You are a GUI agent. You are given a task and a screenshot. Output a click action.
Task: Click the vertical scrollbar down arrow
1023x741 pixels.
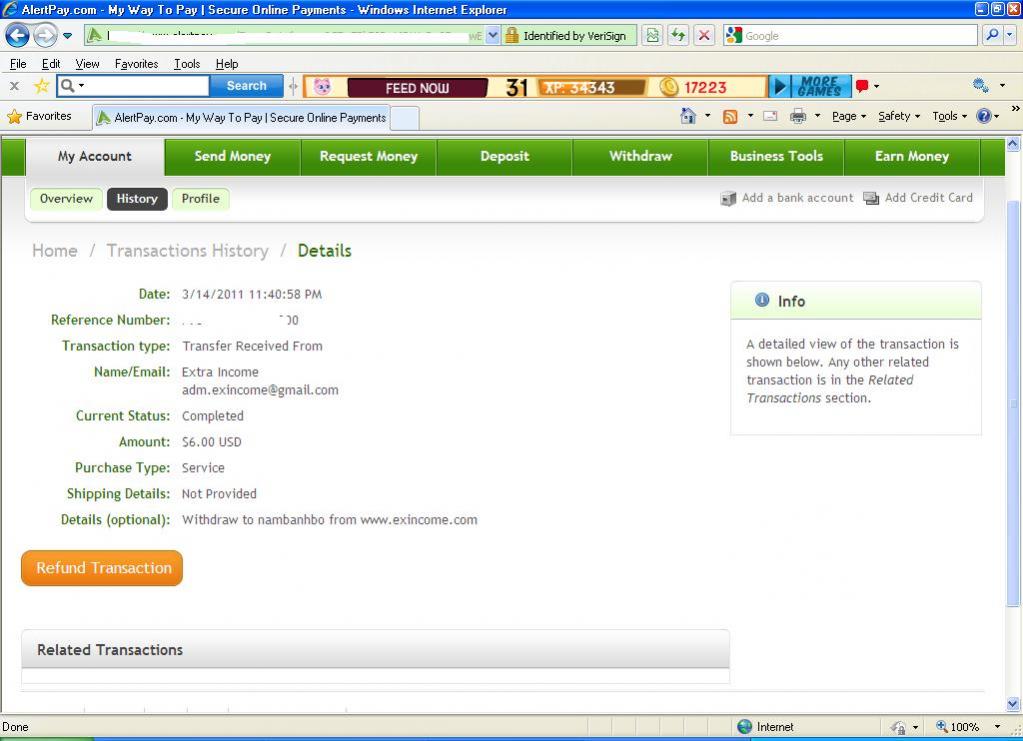1013,704
